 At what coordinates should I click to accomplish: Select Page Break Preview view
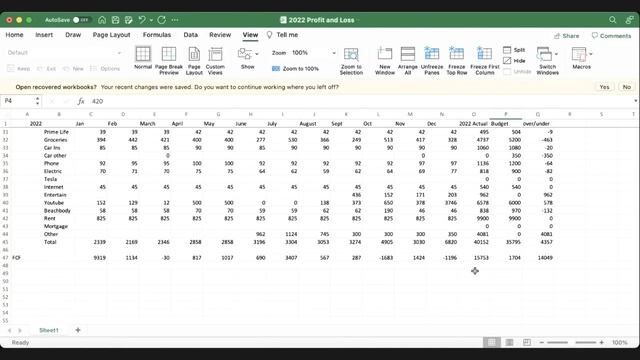169,60
